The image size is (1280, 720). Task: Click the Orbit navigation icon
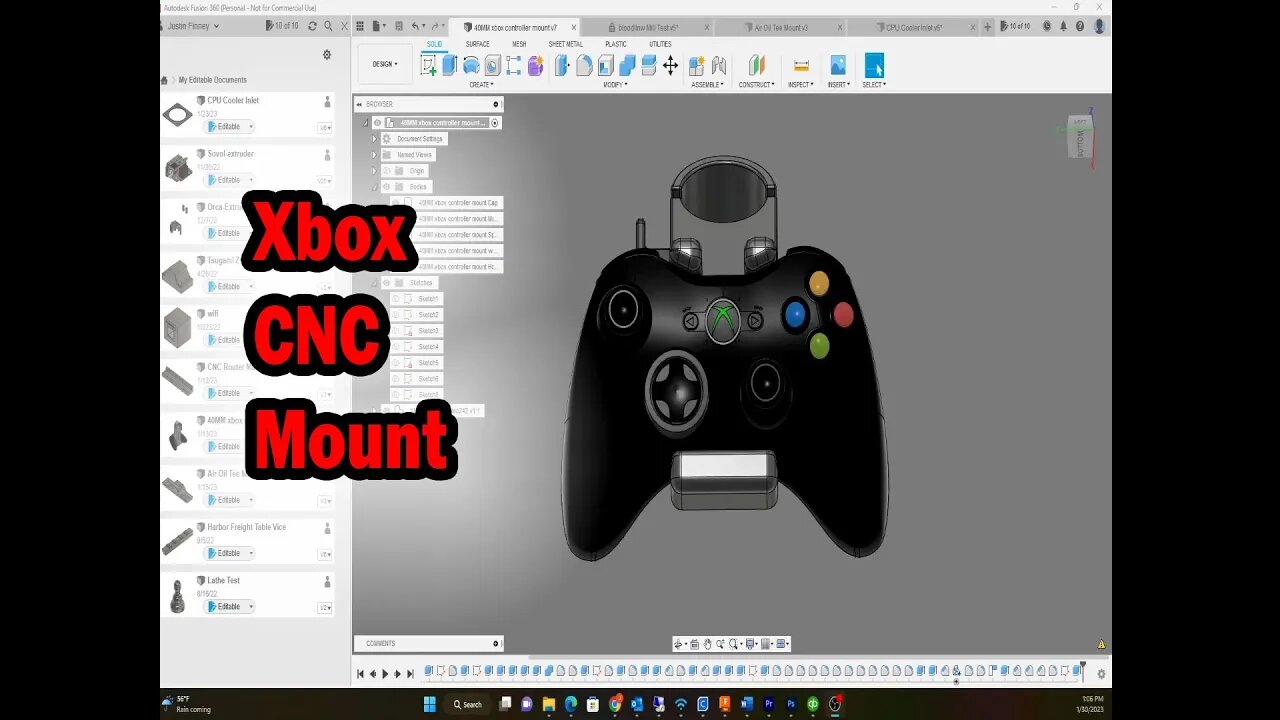(680, 644)
